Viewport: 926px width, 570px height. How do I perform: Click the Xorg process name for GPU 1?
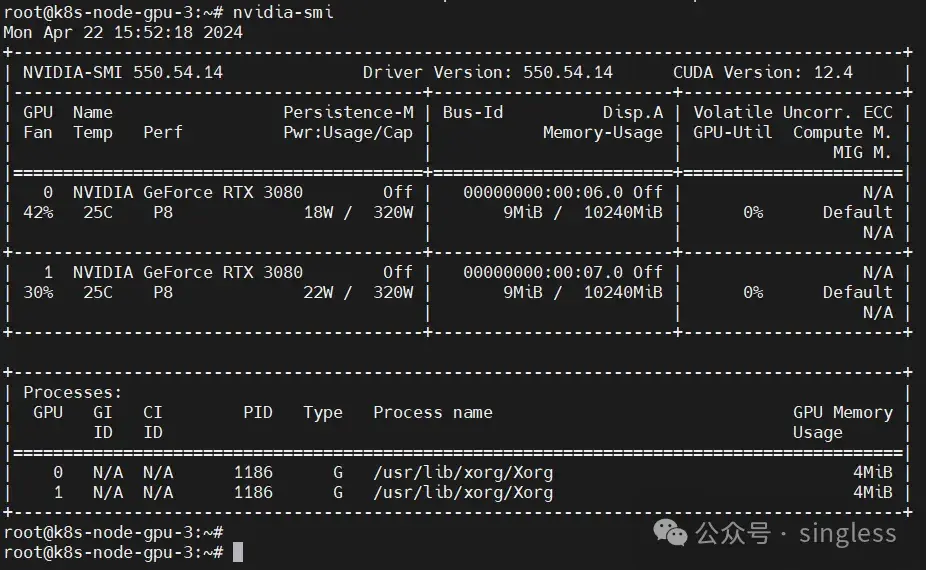(x=463, y=493)
